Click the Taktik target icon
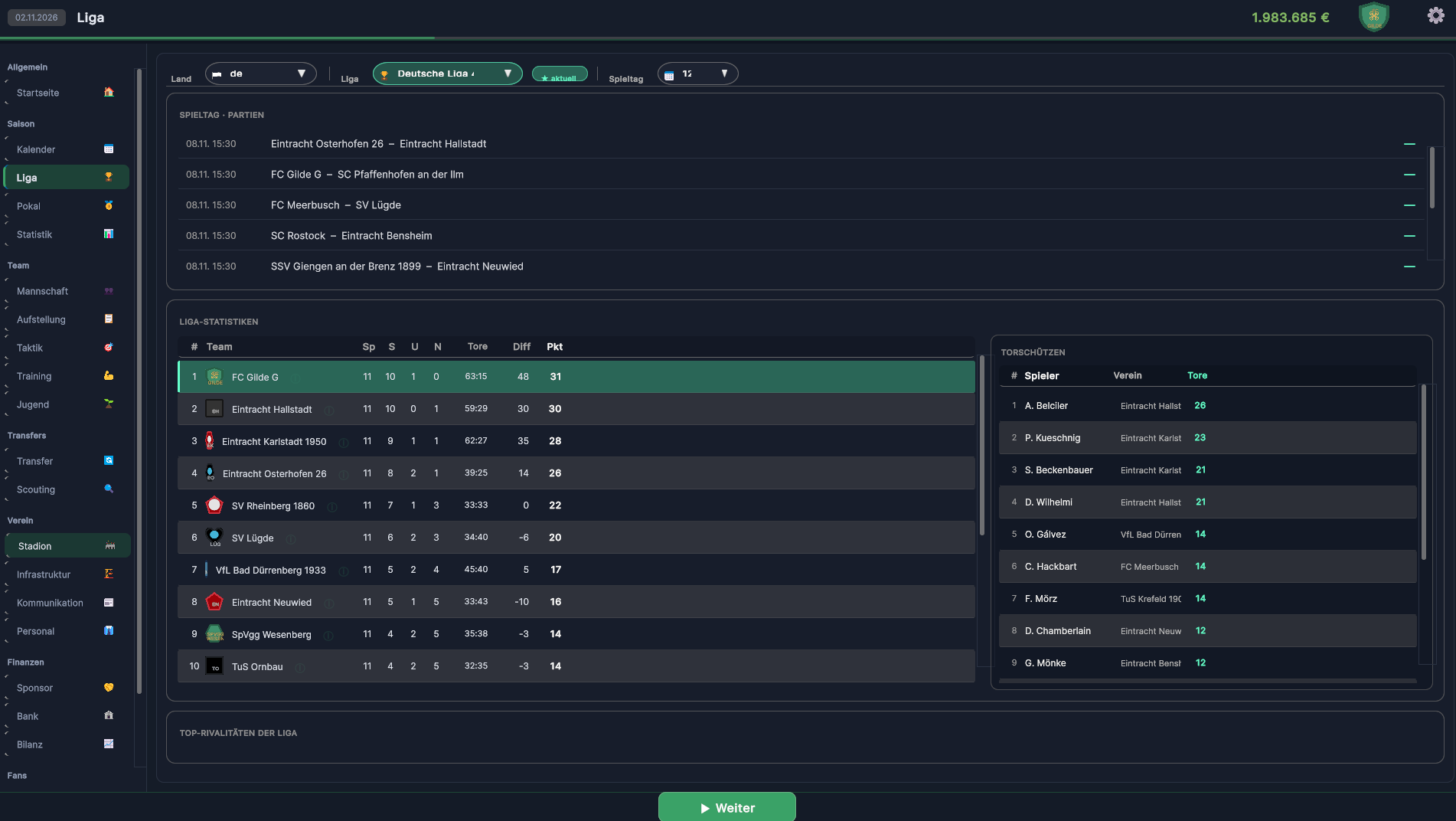The image size is (1456, 821). click(109, 348)
